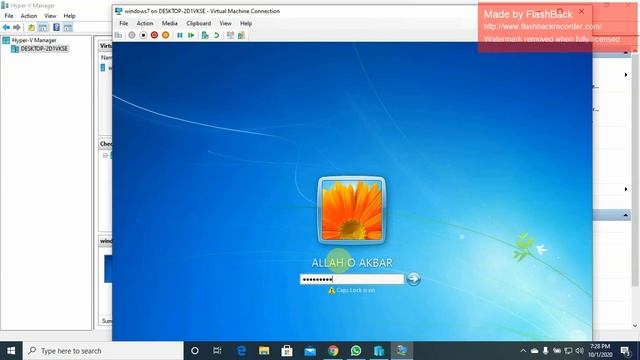Click the last icon on VM toolbar
The image size is (640, 360).
tap(242, 36)
